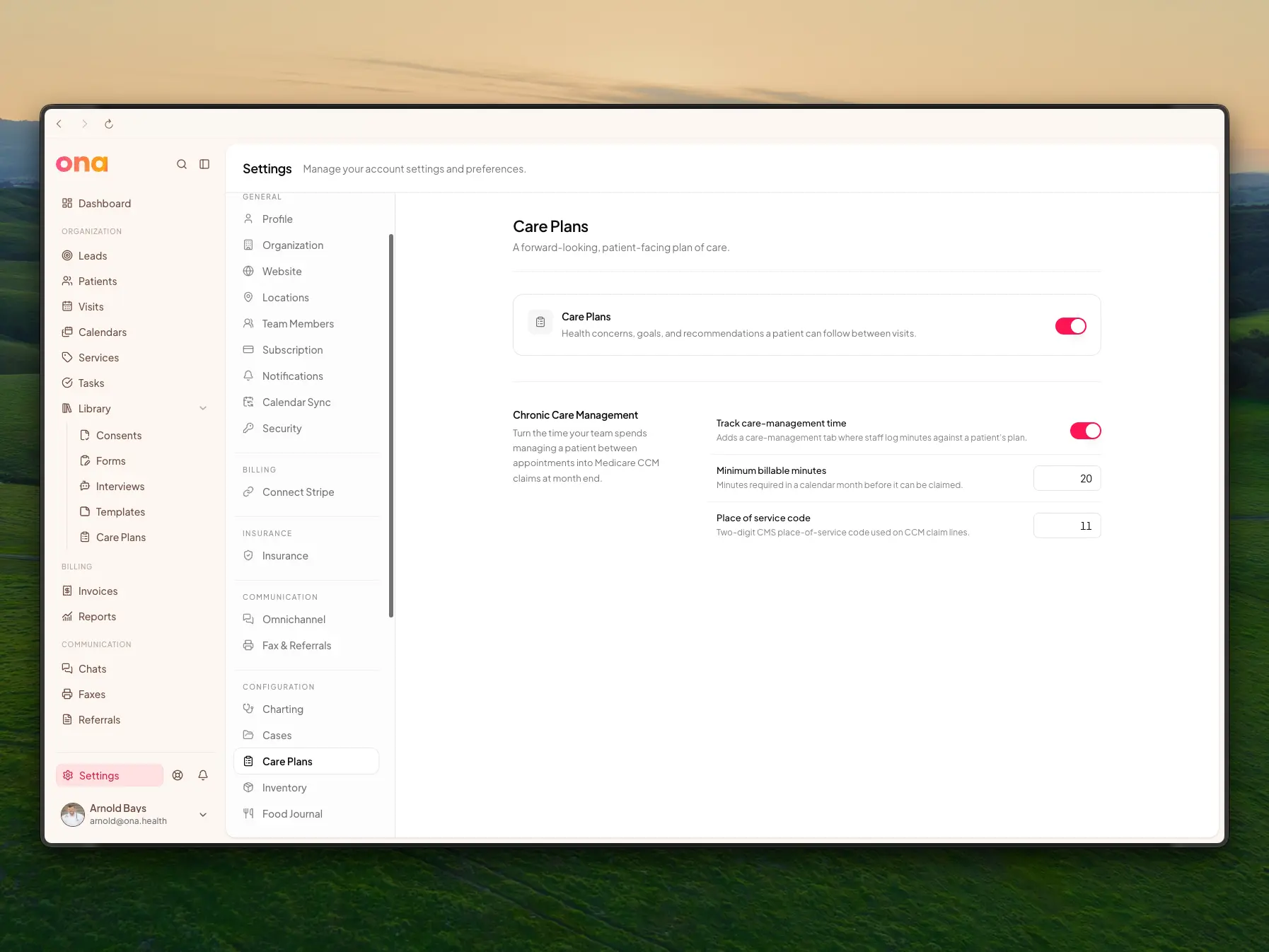This screenshot has width=1269, height=952.
Task: Click Arnold Bays avatar photo
Action: (73, 814)
